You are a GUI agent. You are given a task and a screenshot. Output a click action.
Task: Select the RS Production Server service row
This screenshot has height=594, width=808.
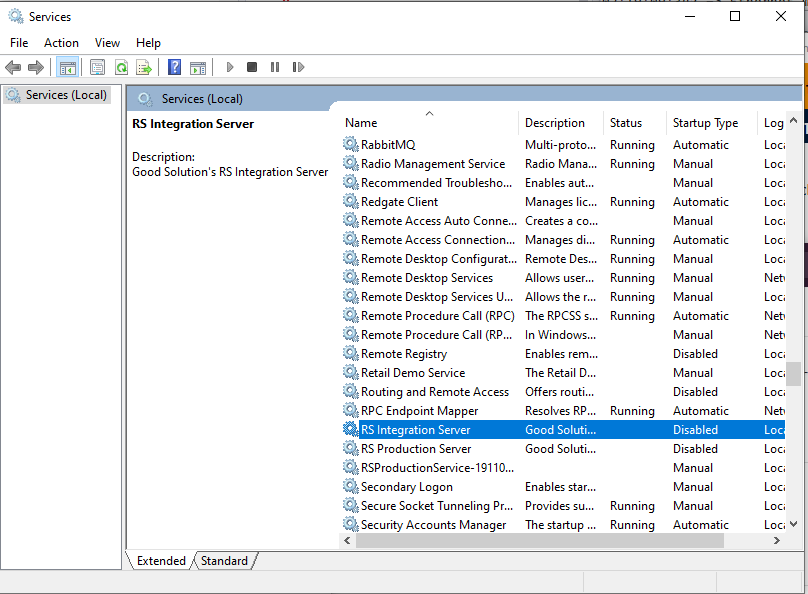[x=416, y=449]
